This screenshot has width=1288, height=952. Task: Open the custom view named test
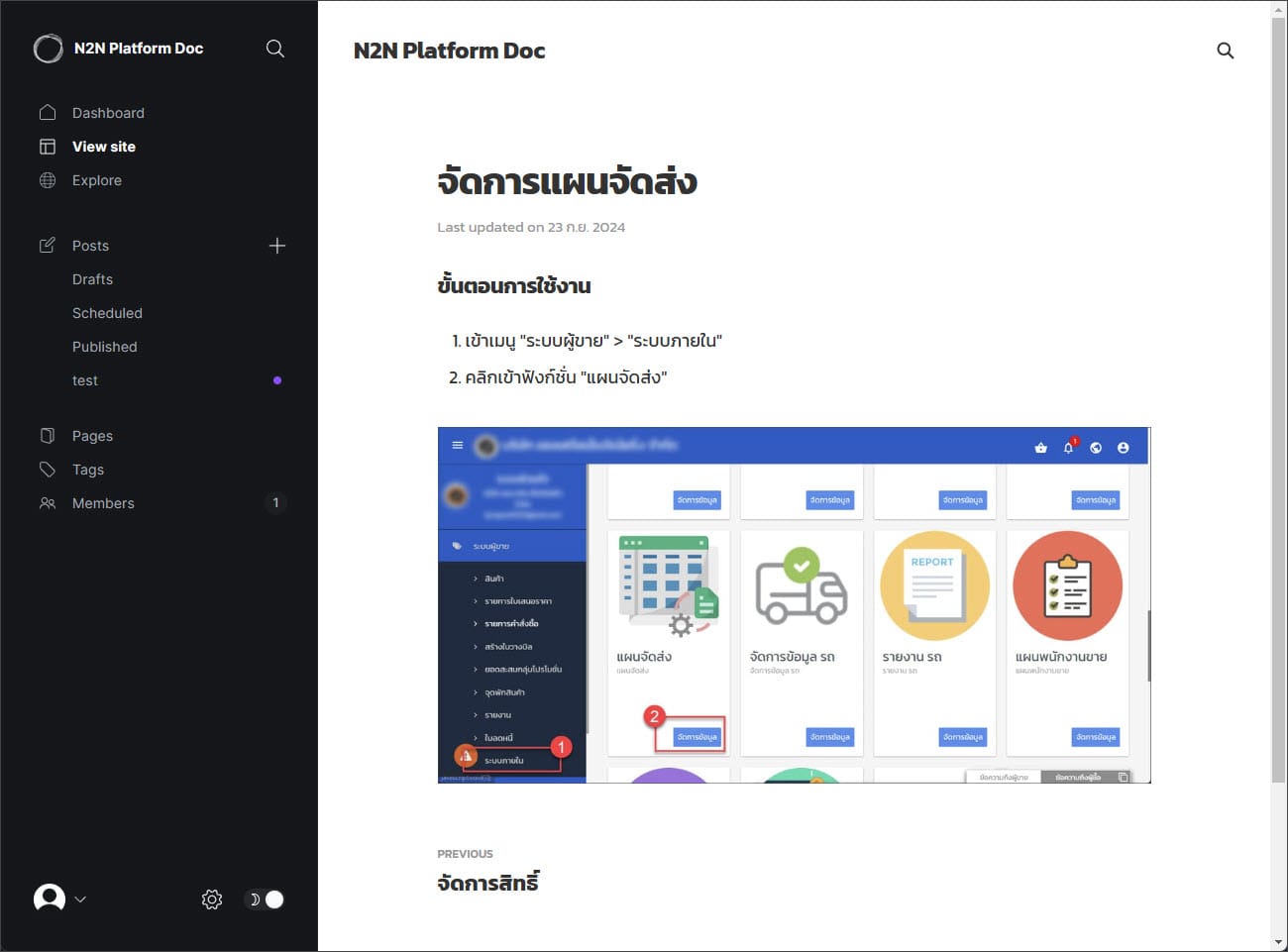point(85,380)
